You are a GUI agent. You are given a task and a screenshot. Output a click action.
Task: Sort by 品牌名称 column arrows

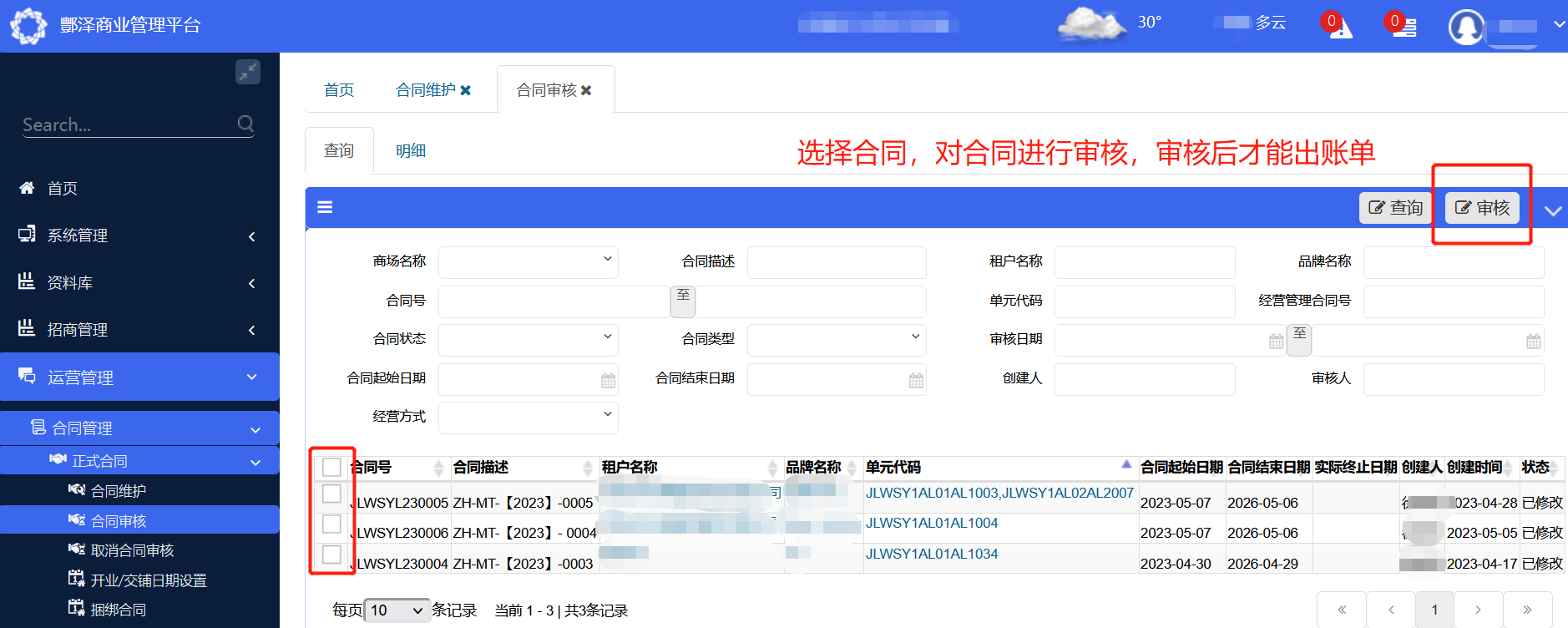point(852,468)
